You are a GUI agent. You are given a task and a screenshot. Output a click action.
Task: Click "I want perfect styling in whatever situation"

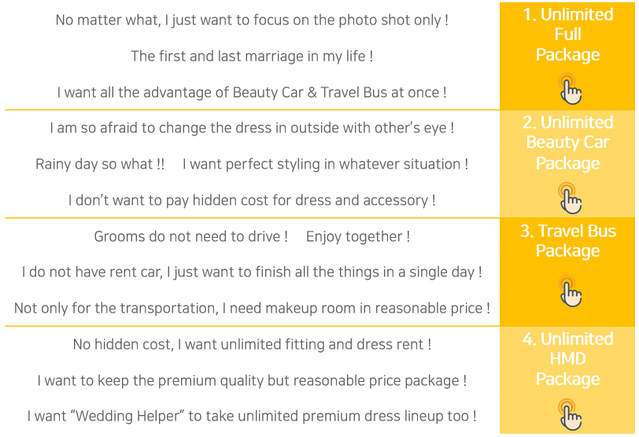(x=325, y=164)
